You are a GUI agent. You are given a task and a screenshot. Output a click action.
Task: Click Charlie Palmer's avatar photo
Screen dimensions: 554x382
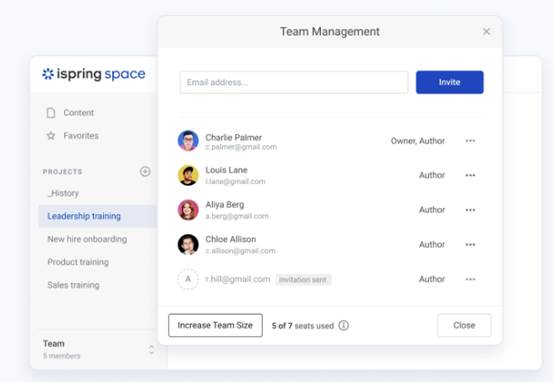pyautogui.click(x=188, y=141)
